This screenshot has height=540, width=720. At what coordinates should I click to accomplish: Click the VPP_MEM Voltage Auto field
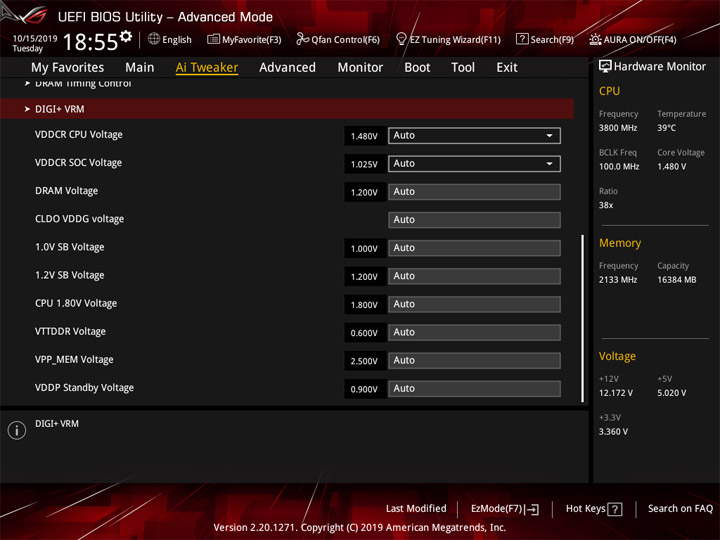(x=474, y=360)
